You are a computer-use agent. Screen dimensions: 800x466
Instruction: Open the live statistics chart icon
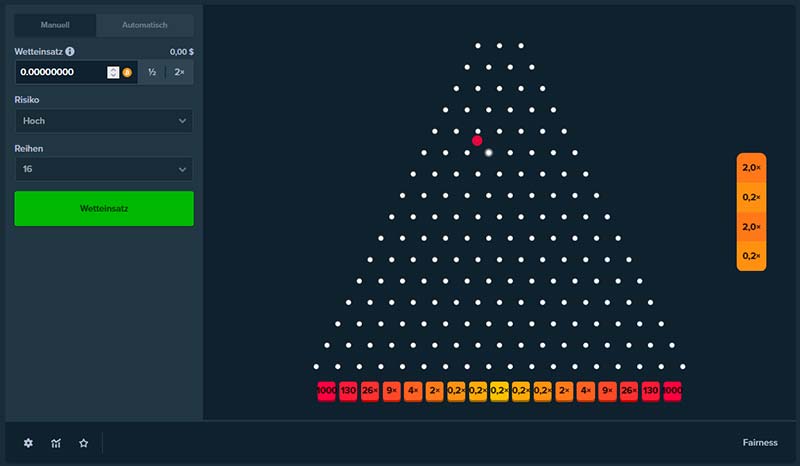pyautogui.click(x=56, y=443)
